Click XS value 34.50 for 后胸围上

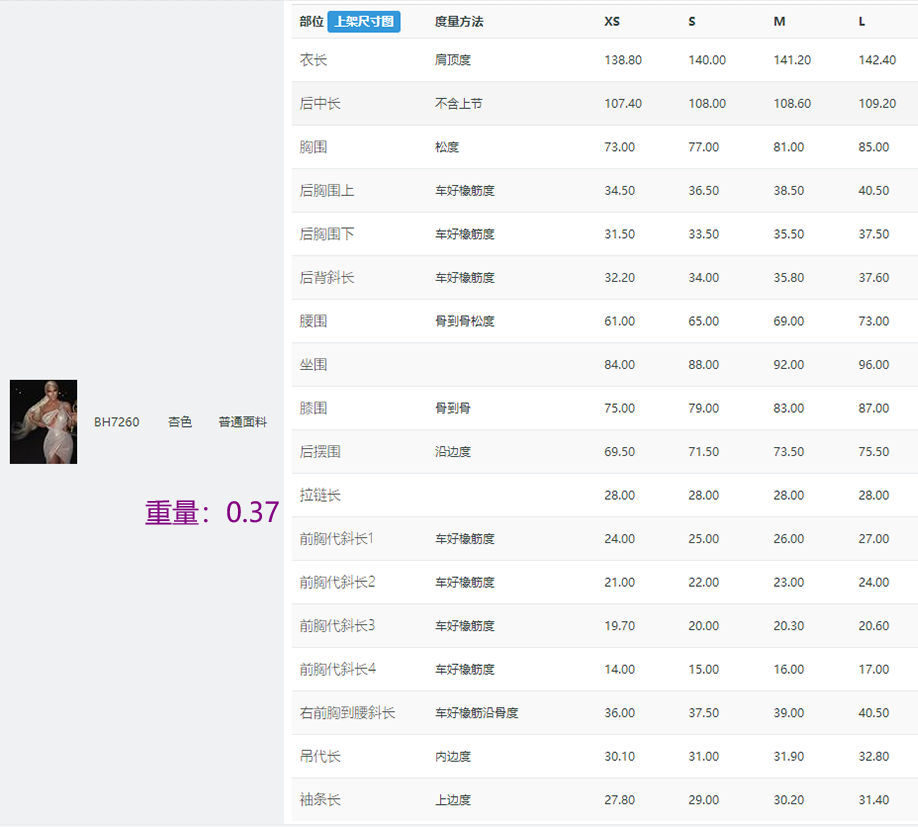(619, 191)
